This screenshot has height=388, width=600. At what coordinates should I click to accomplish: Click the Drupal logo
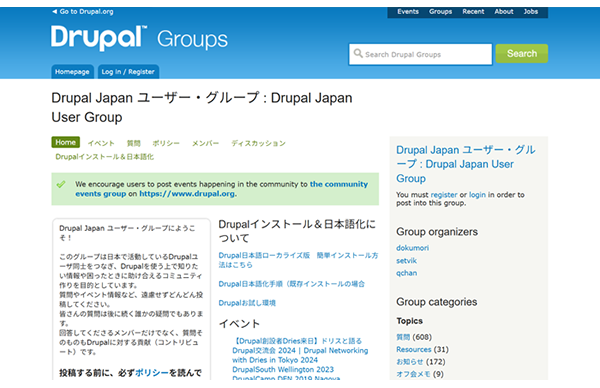click(x=99, y=38)
